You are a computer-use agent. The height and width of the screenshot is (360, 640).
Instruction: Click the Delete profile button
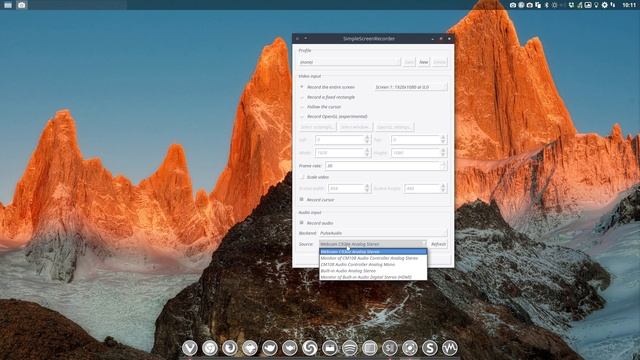pos(439,62)
